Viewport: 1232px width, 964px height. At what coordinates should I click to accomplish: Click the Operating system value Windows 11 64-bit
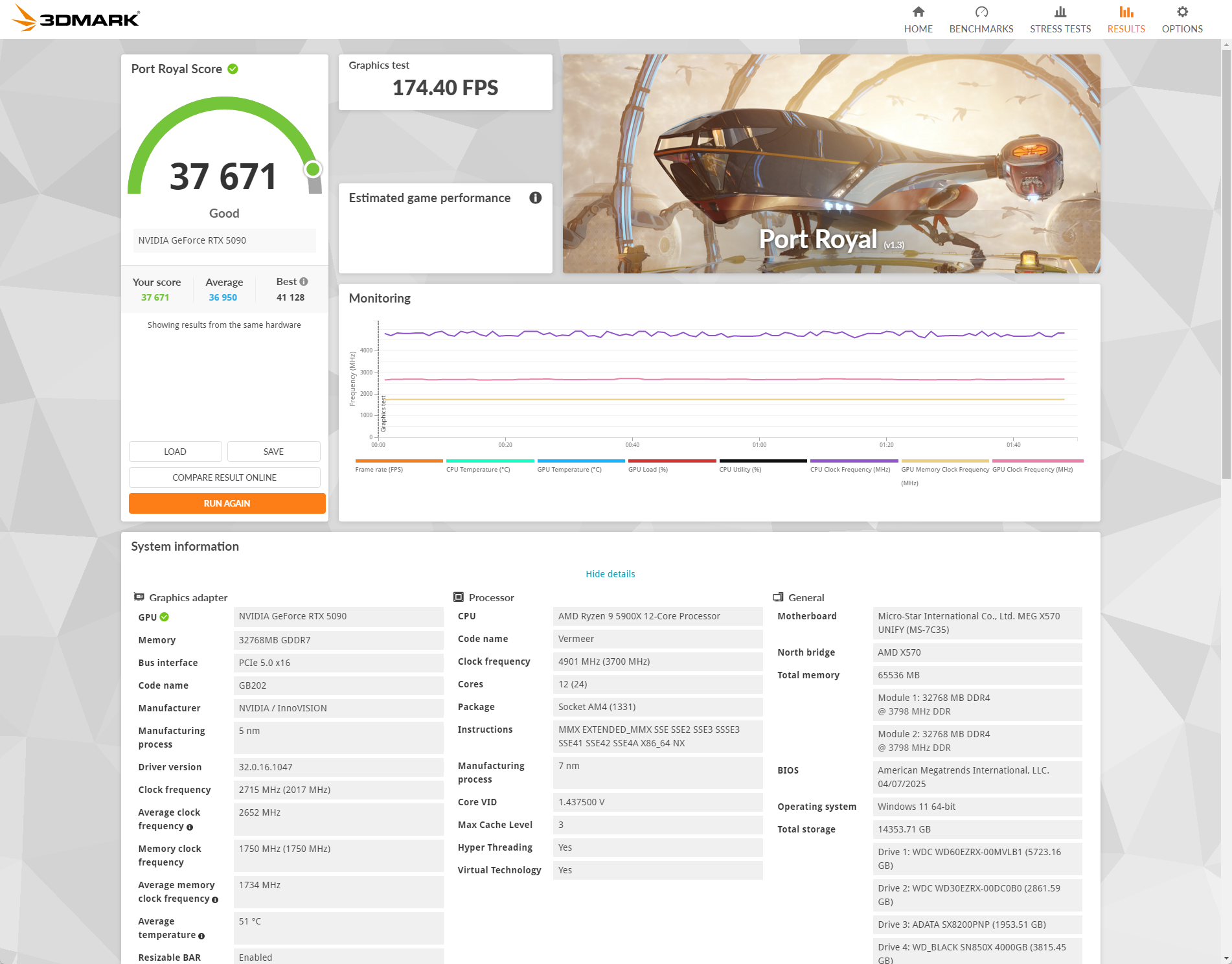coord(977,807)
